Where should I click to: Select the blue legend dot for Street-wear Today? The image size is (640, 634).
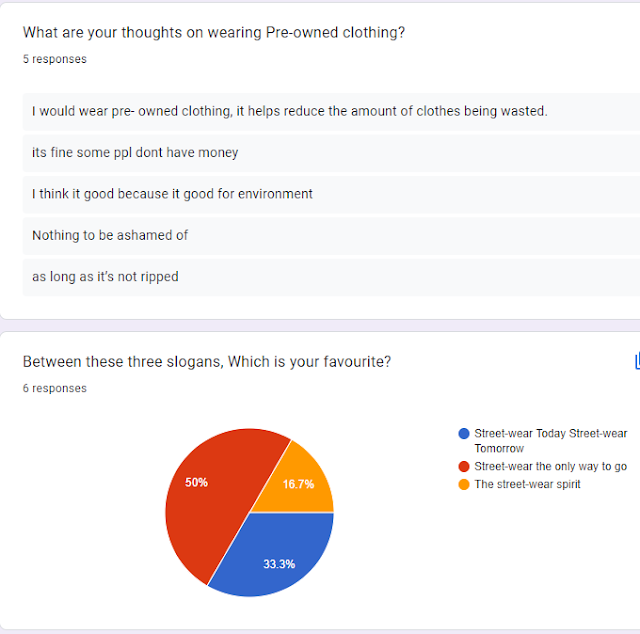(464, 434)
